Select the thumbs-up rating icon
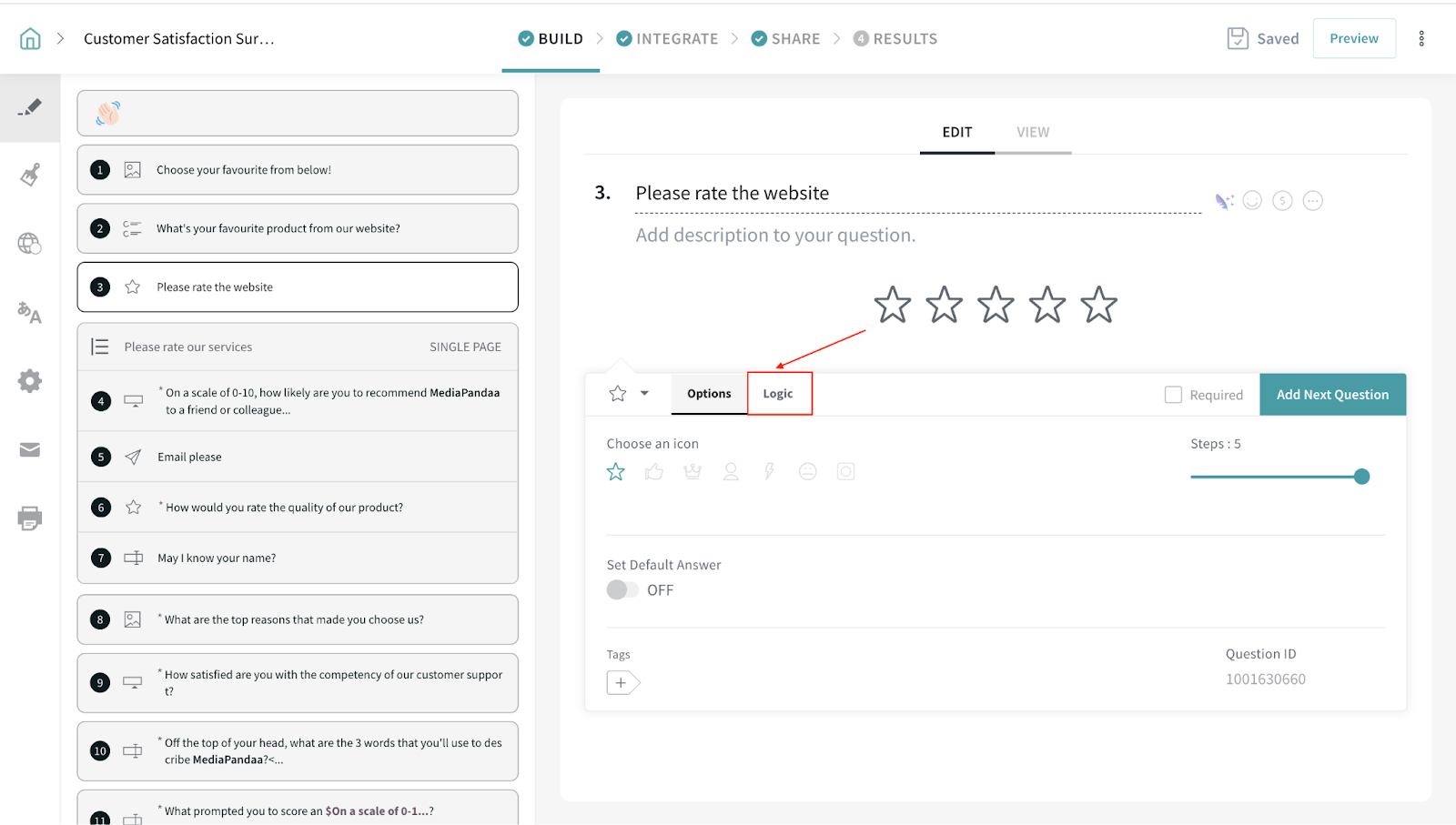This screenshot has width=1456, height=825. [654, 471]
